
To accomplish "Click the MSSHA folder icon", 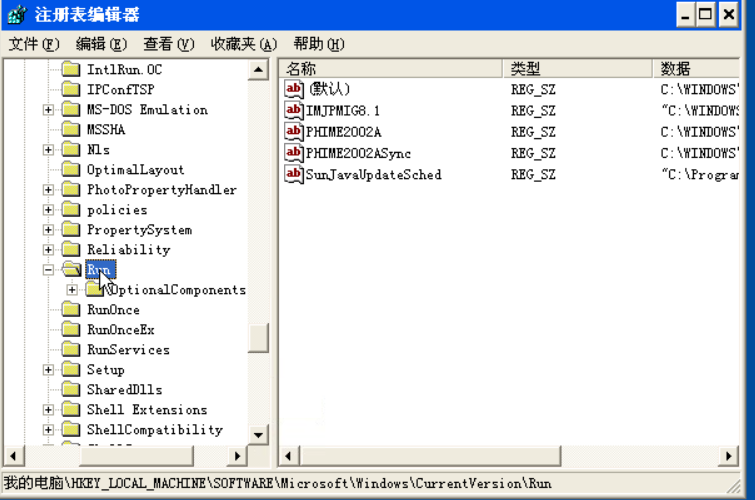I will 71,129.
